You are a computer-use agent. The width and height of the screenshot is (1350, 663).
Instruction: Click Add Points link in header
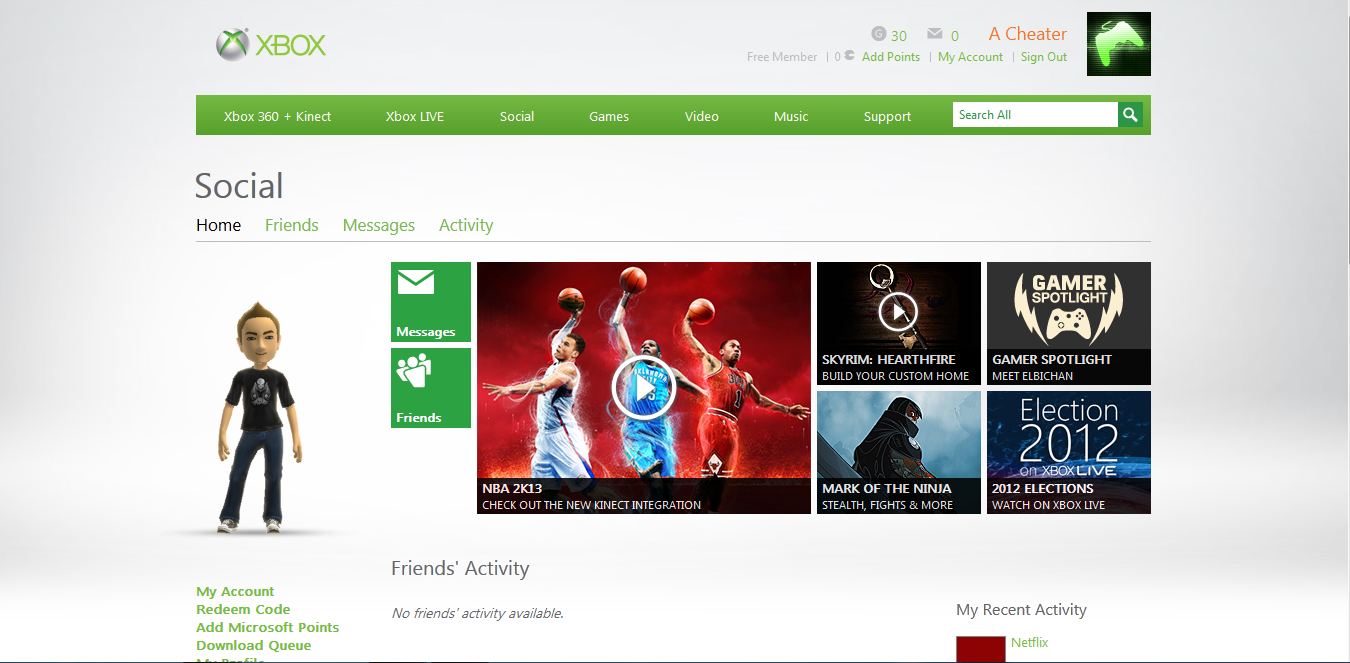click(x=891, y=57)
